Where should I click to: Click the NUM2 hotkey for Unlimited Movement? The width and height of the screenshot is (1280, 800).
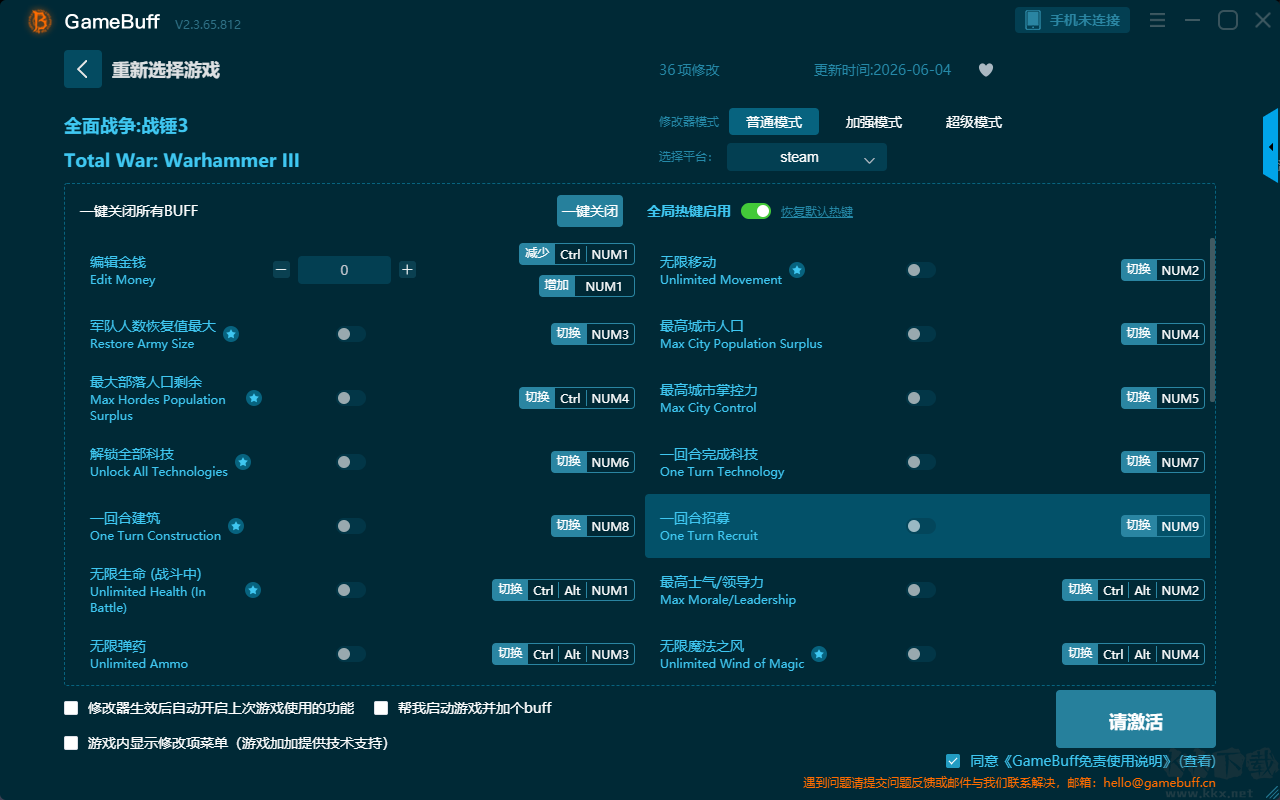(1163, 270)
